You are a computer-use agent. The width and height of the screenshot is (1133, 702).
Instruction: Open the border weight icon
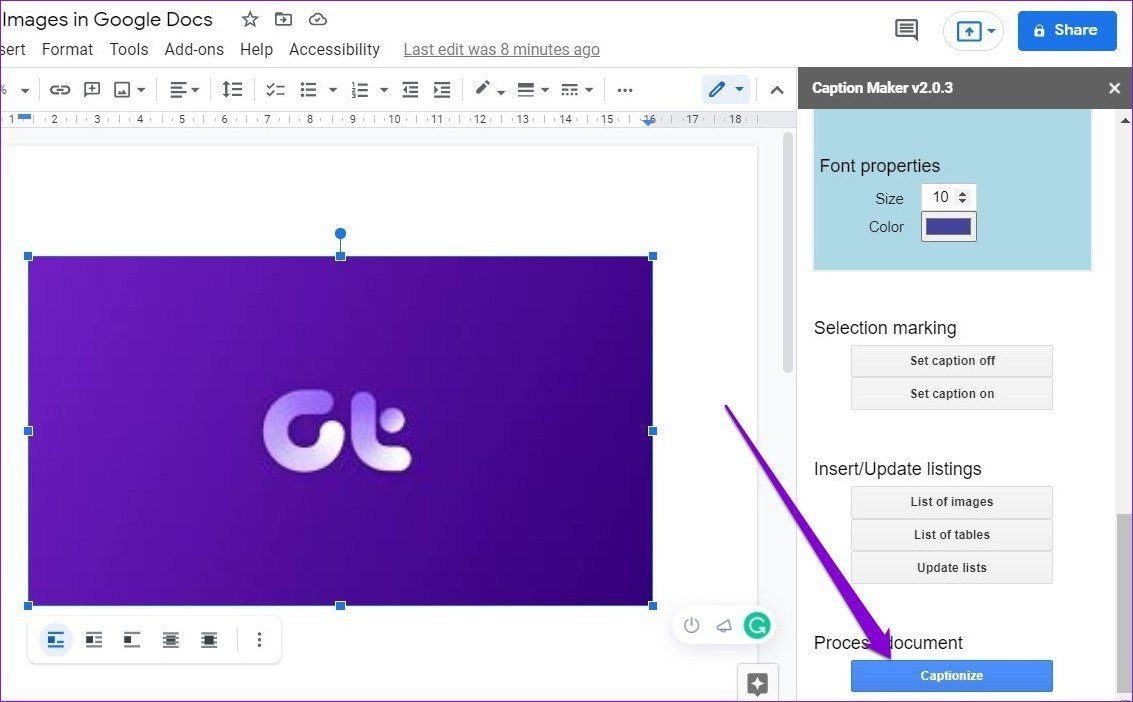tap(526, 90)
